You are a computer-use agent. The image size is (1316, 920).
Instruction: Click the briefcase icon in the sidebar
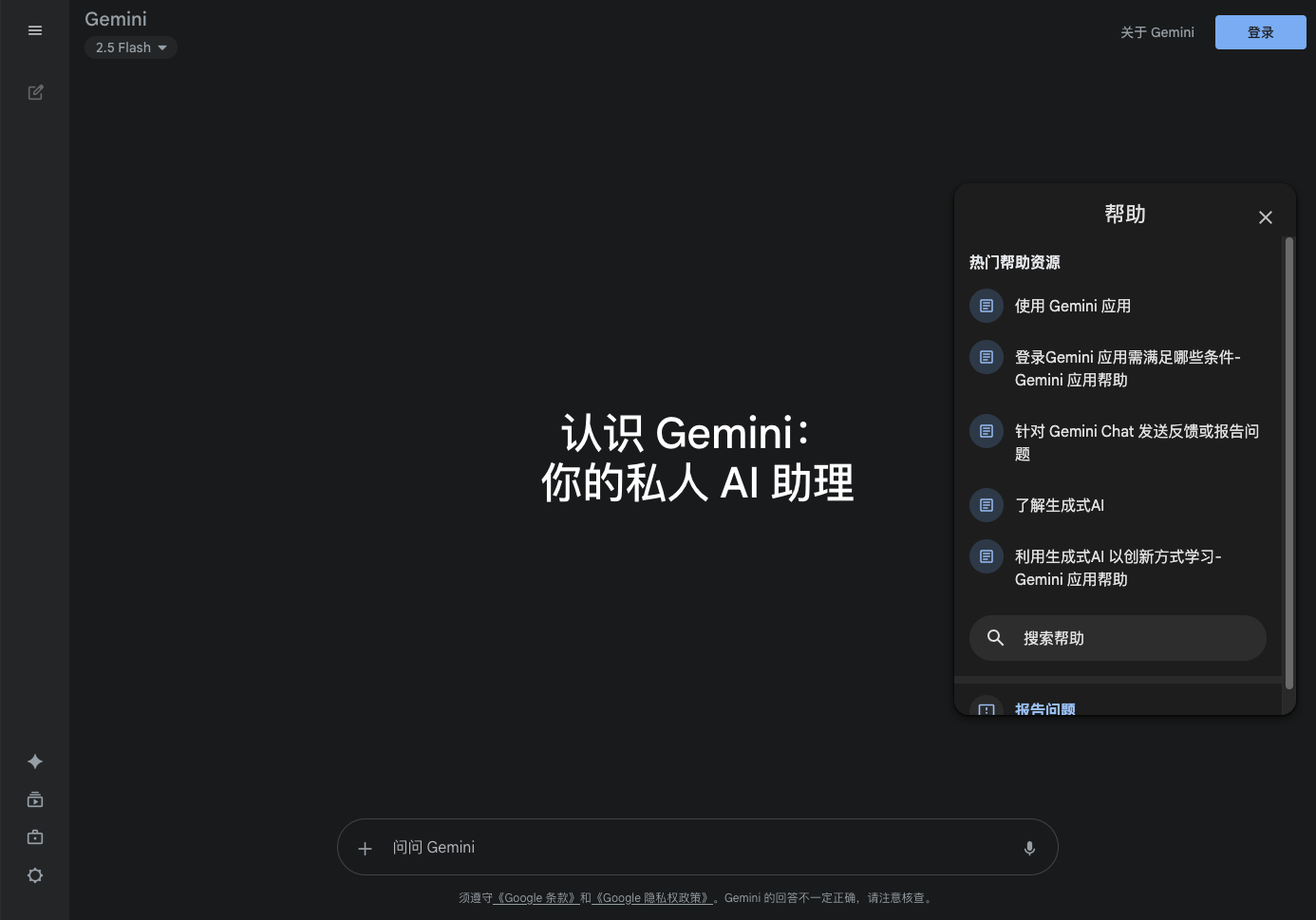(x=35, y=837)
